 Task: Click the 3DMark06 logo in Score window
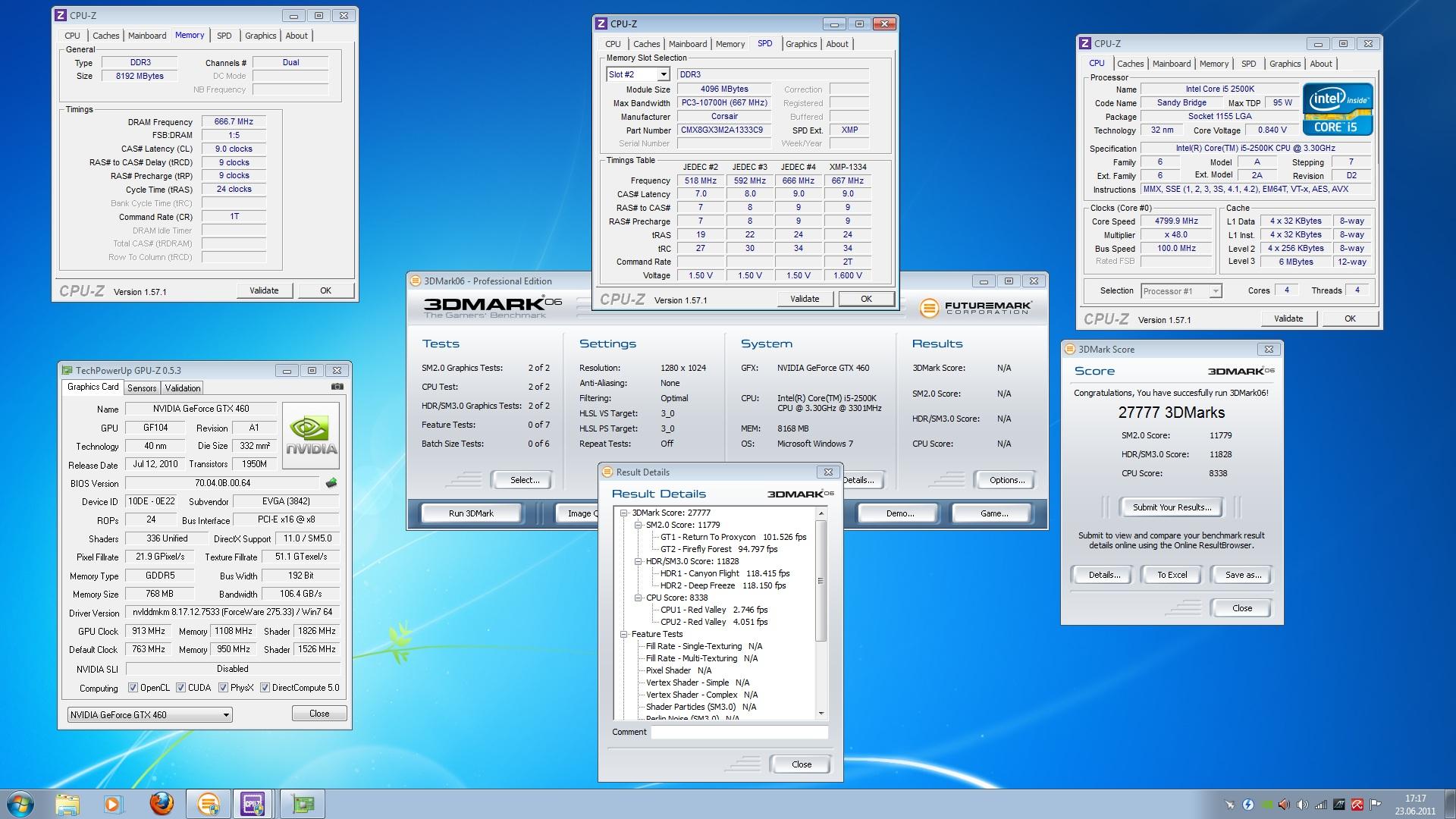(1241, 371)
